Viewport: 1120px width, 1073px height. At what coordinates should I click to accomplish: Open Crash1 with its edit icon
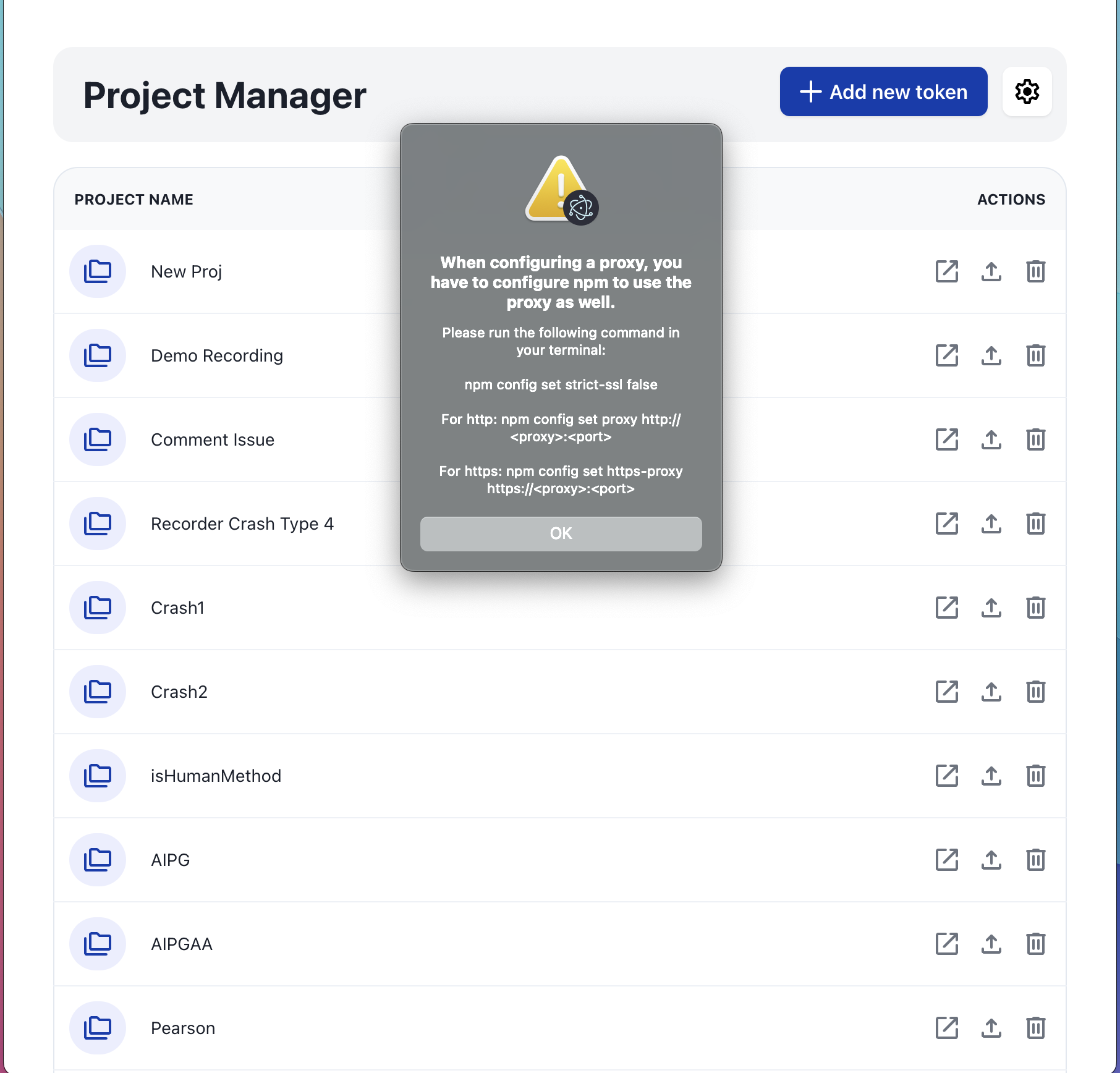(946, 608)
